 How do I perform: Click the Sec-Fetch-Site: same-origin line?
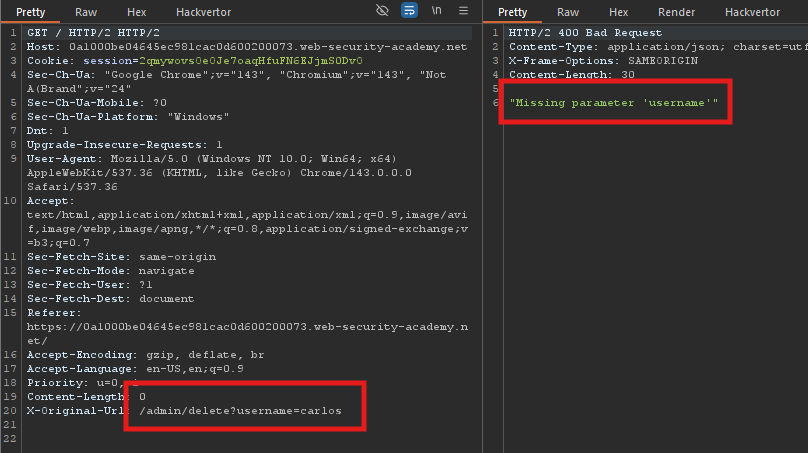(122, 256)
